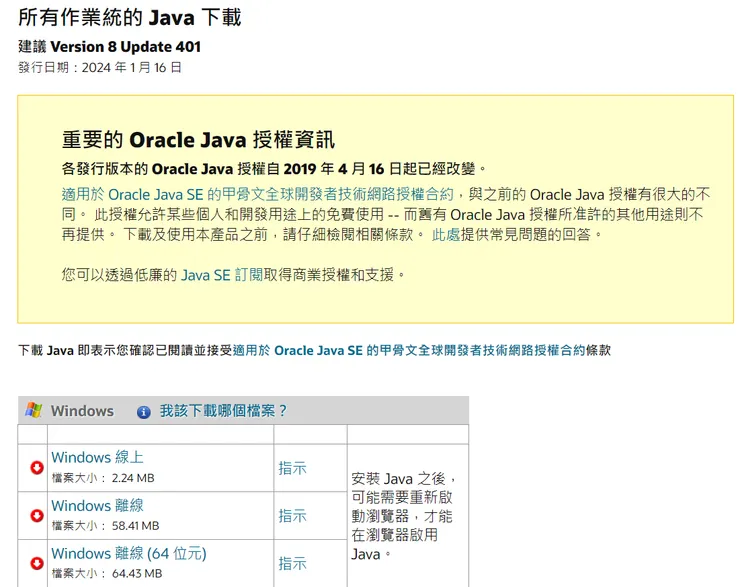
Task: Open 指示 instructions for Windows 離線 (64 位元)
Action: pos(292,563)
